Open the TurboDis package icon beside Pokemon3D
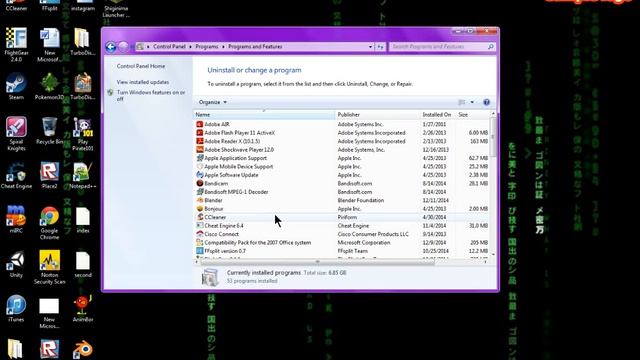Viewport: 640px width, 360px height. coord(83,87)
